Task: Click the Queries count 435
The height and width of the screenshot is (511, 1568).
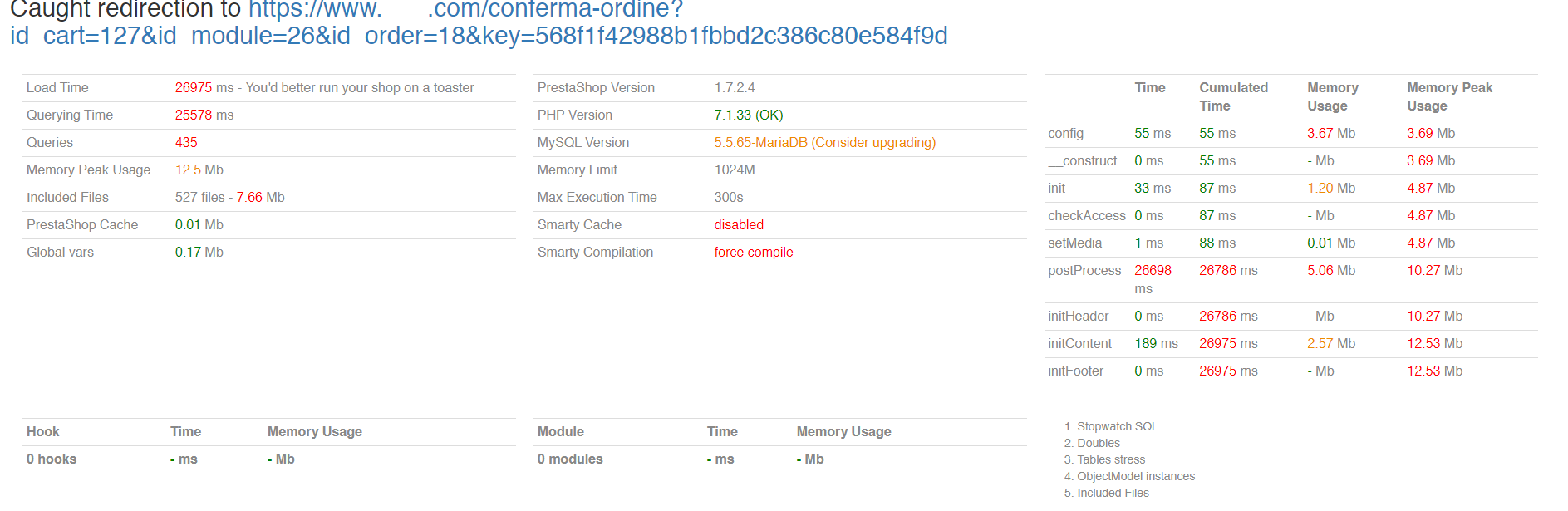Action: [186, 142]
